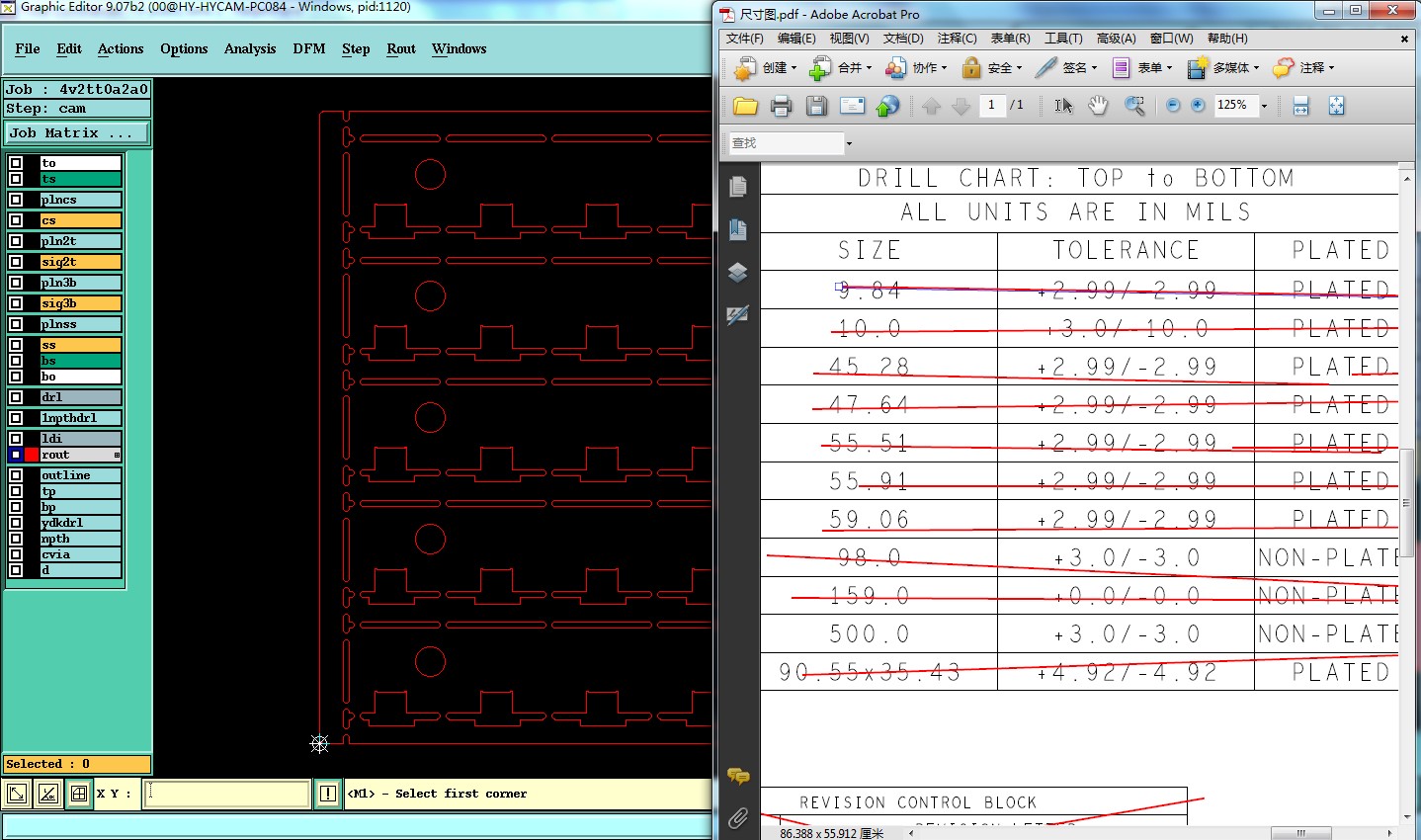Open the Analysis menu
The width and height of the screenshot is (1421, 840).
click(x=249, y=48)
